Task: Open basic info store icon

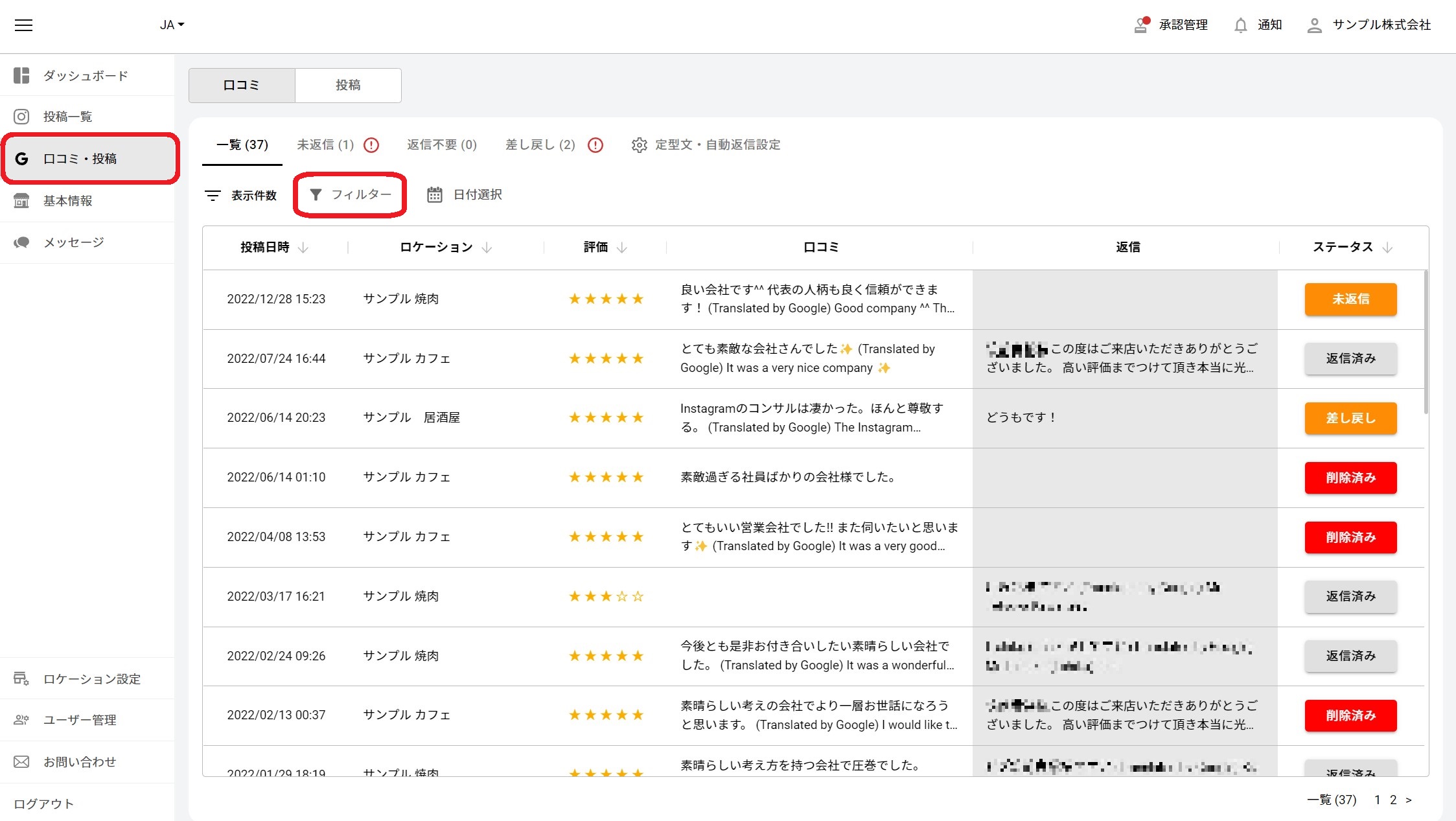Action: click(x=21, y=201)
